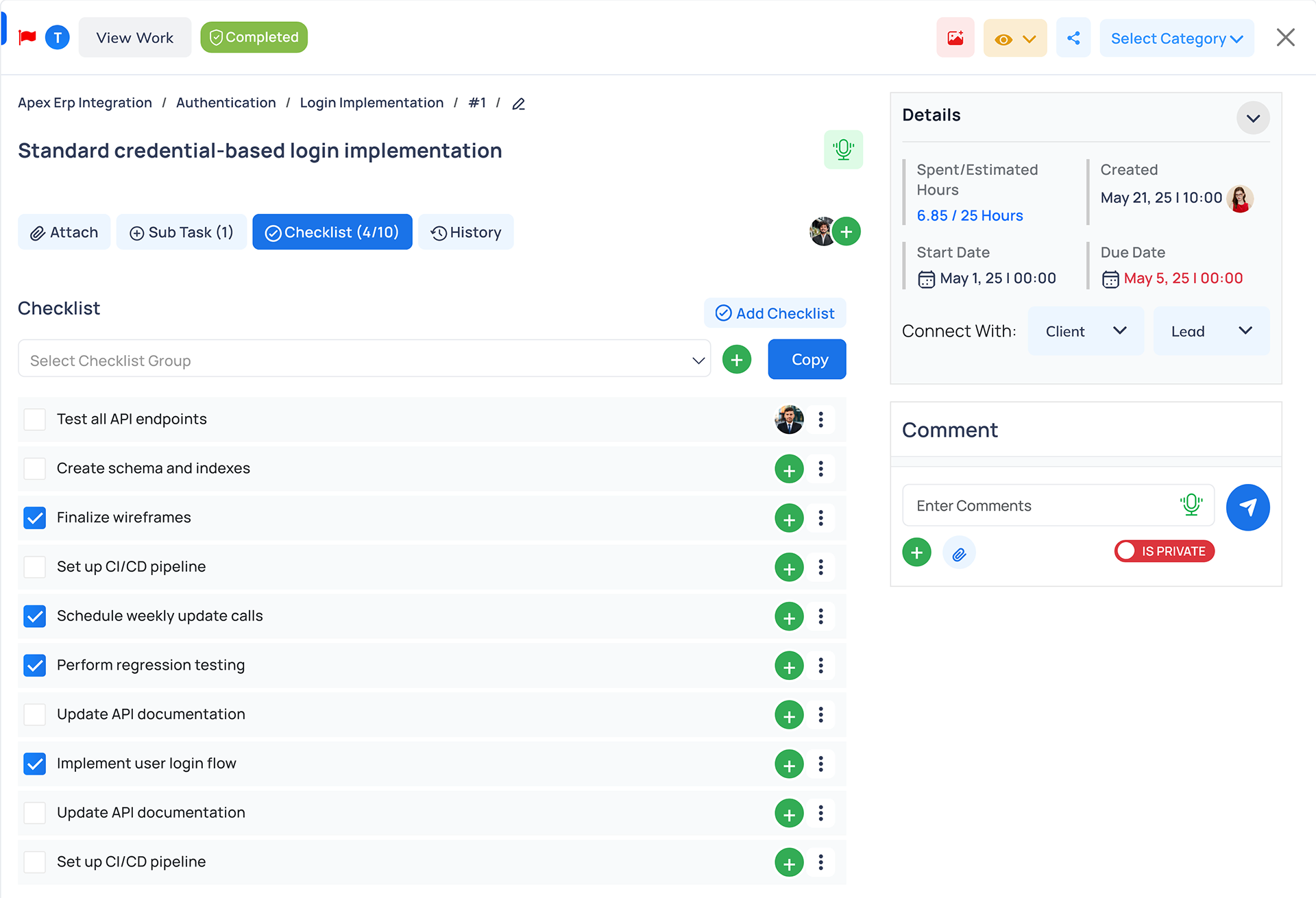Viewport: 1316px width, 898px height.
Task: Click the red priority flag icon
Action: point(27,38)
